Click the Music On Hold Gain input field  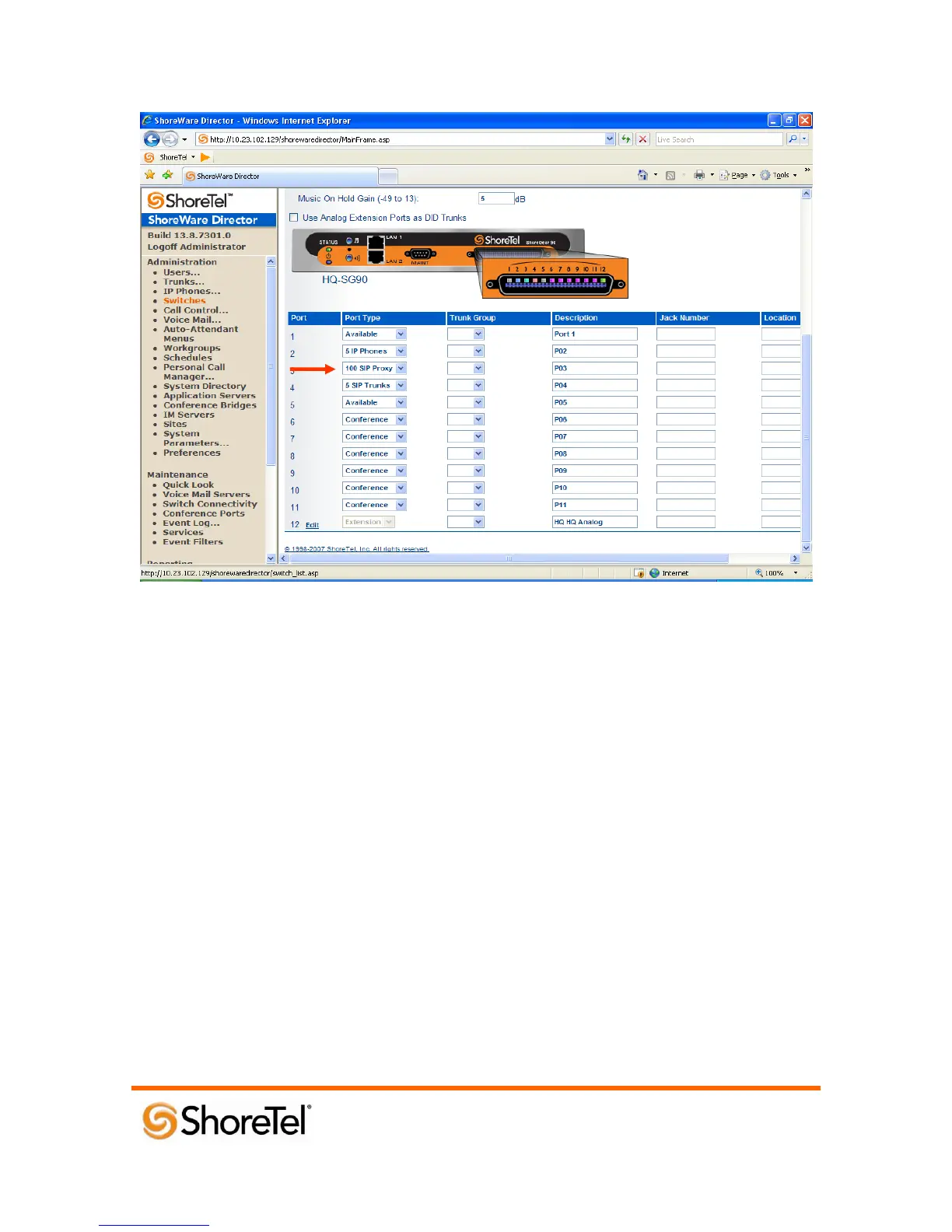(496, 198)
